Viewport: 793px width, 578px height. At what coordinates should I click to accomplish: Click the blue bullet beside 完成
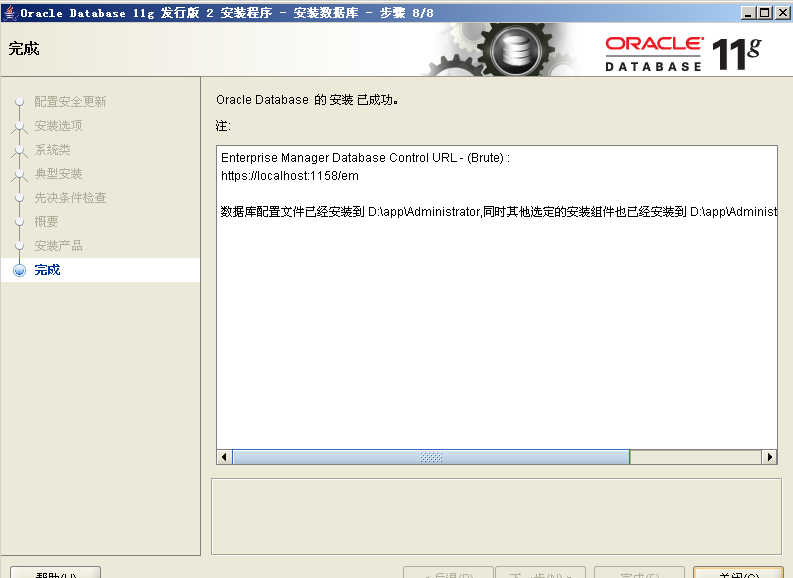(19, 270)
